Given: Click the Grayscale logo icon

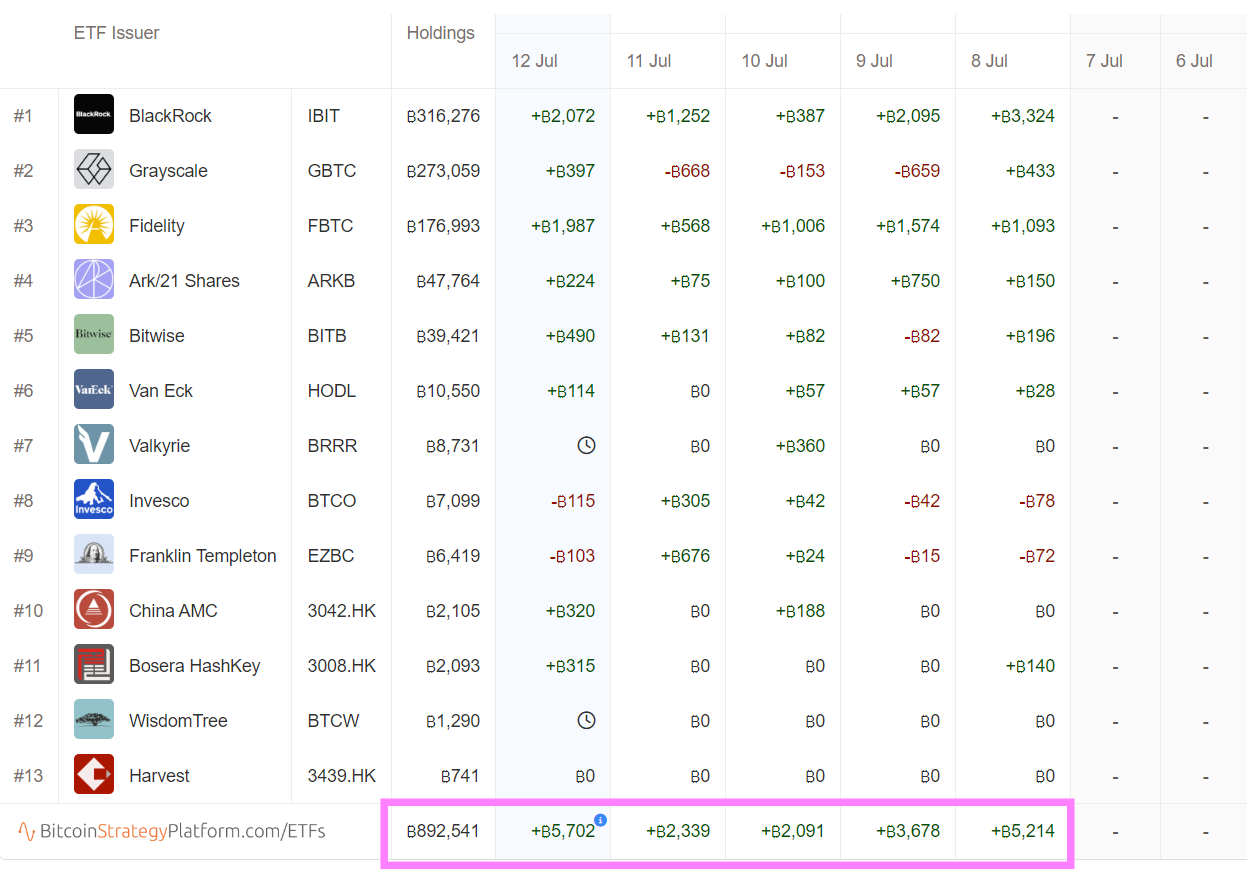Looking at the screenshot, I should [94, 170].
